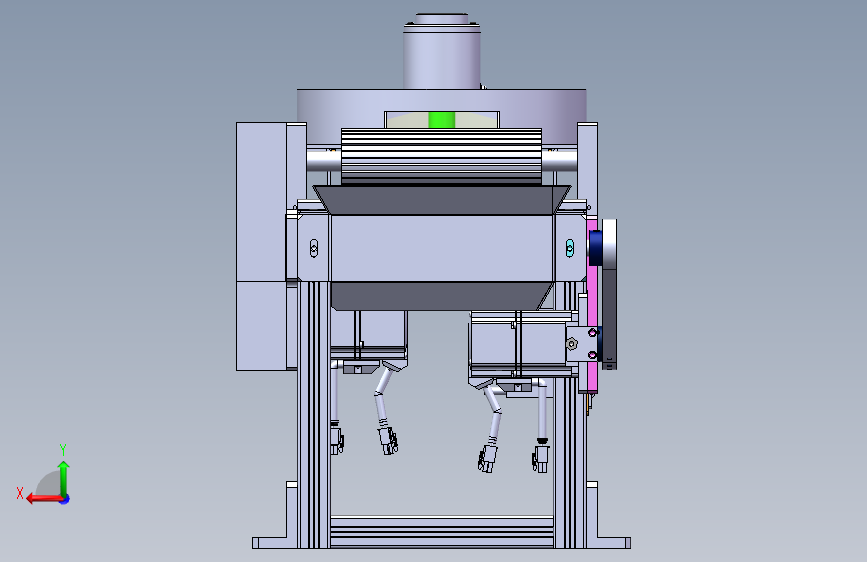Click the red X axis arrow of the triad
The image size is (867, 562).
[44, 499]
